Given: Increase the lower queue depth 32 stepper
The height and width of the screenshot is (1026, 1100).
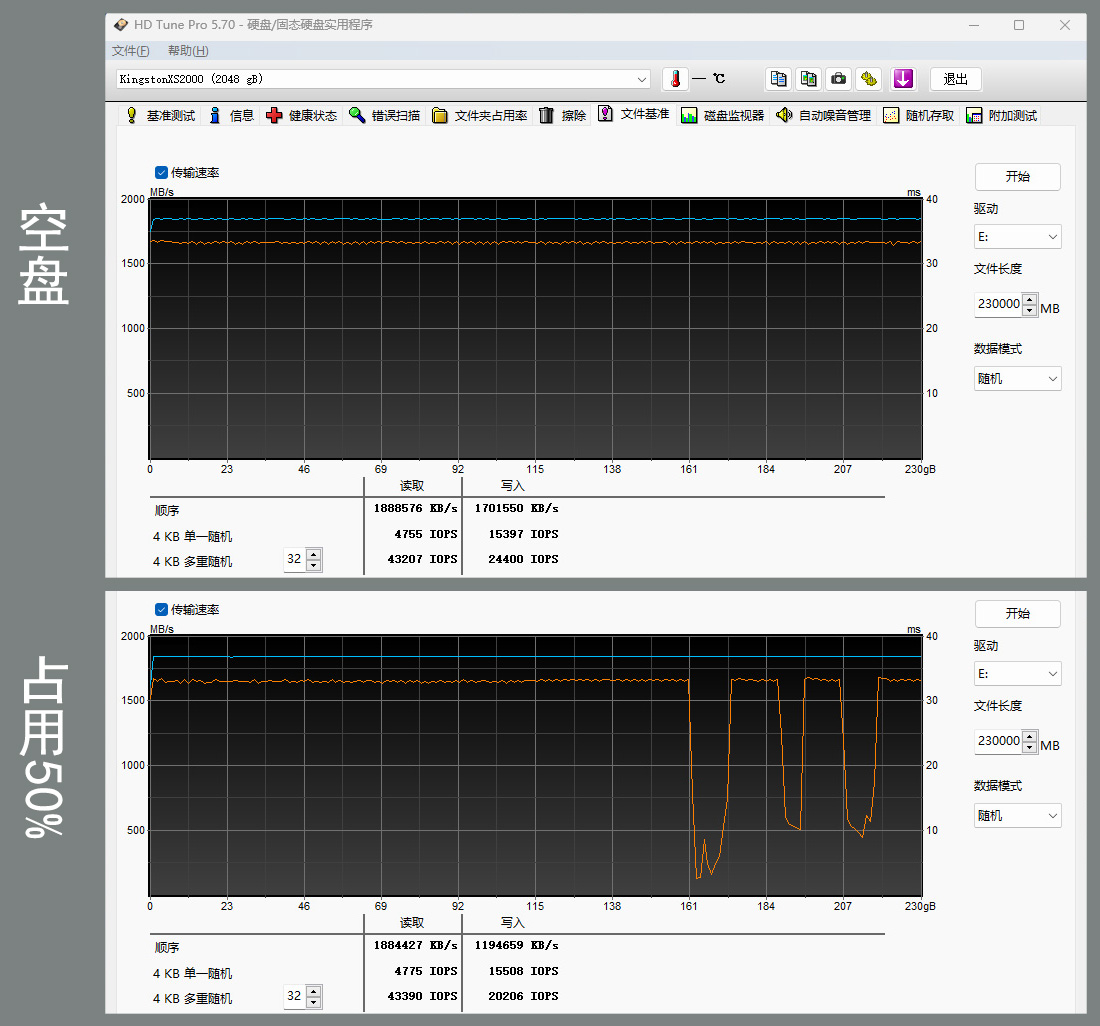Looking at the screenshot, I should [314, 991].
